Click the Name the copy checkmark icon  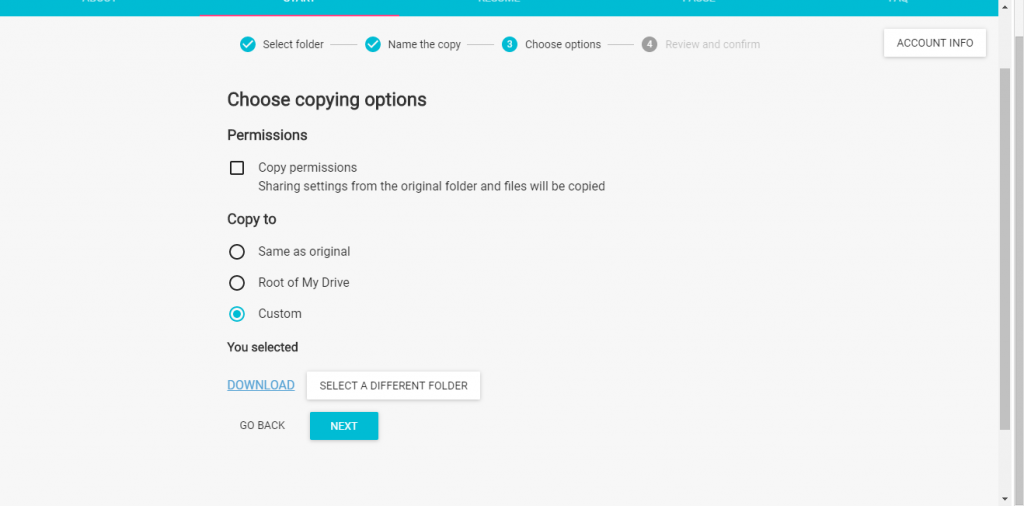coord(373,44)
